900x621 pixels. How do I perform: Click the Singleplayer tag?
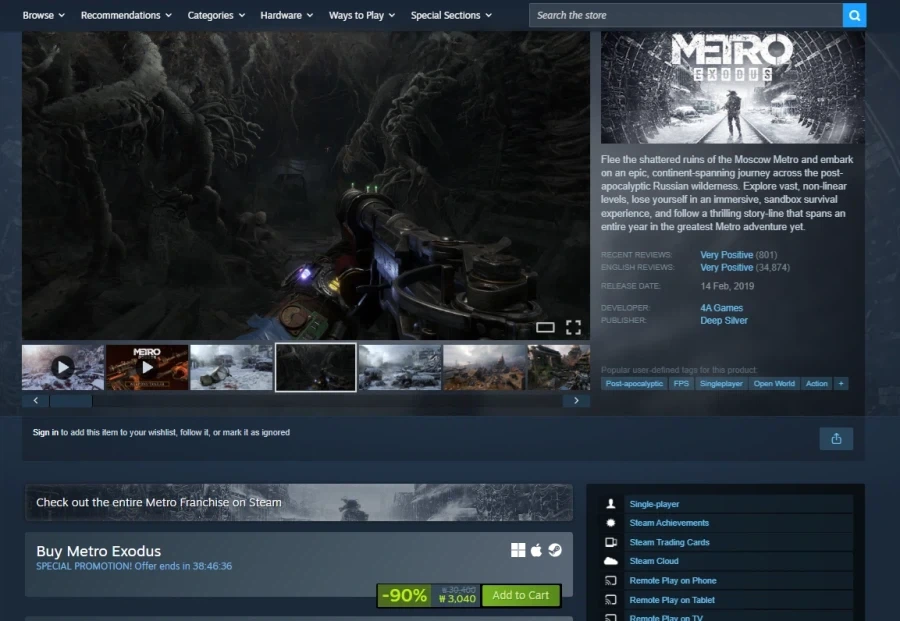click(x=721, y=383)
